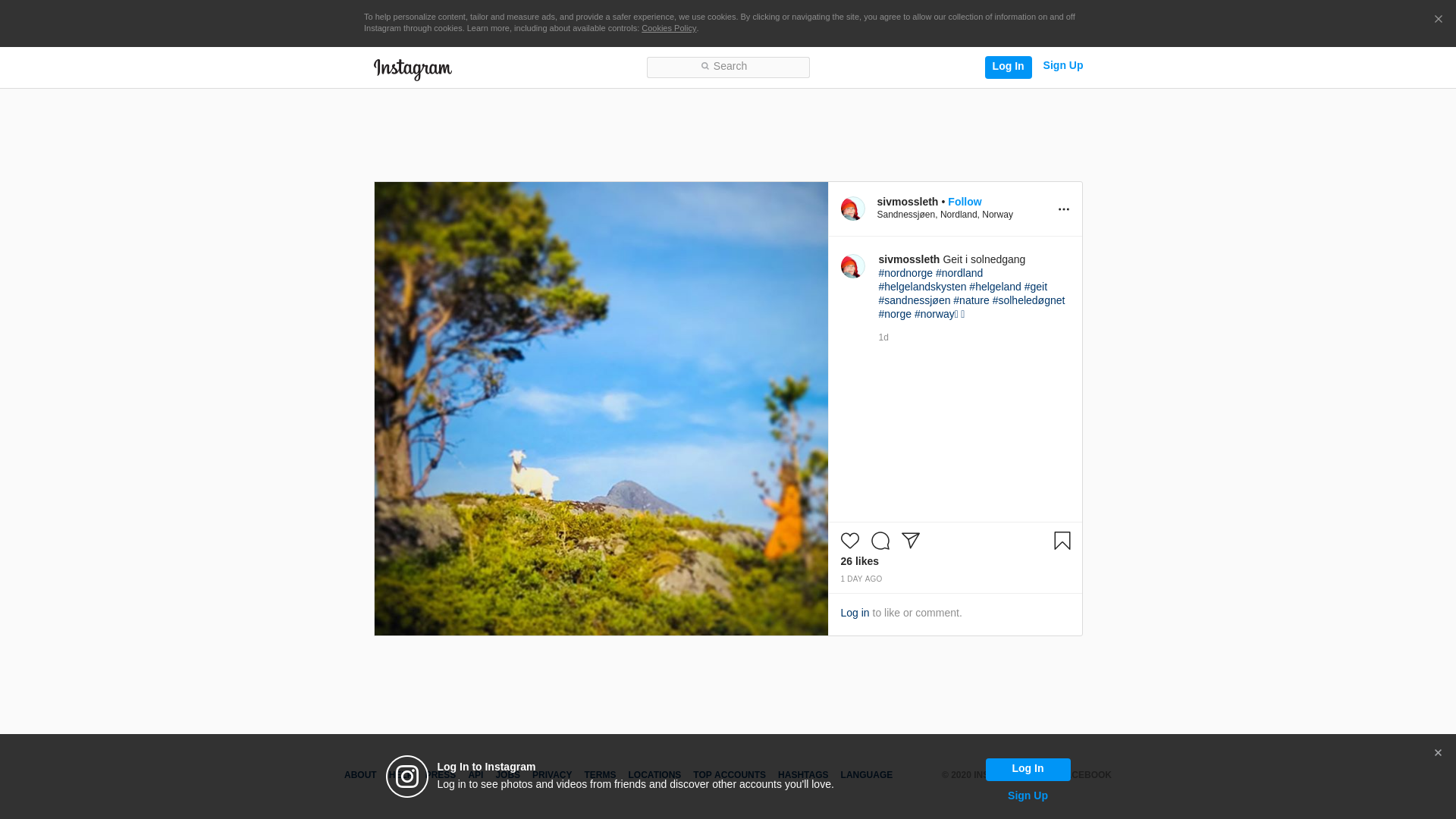The width and height of the screenshot is (1456, 819).
Task: Click the bookmark save icon
Action: click(x=1062, y=541)
